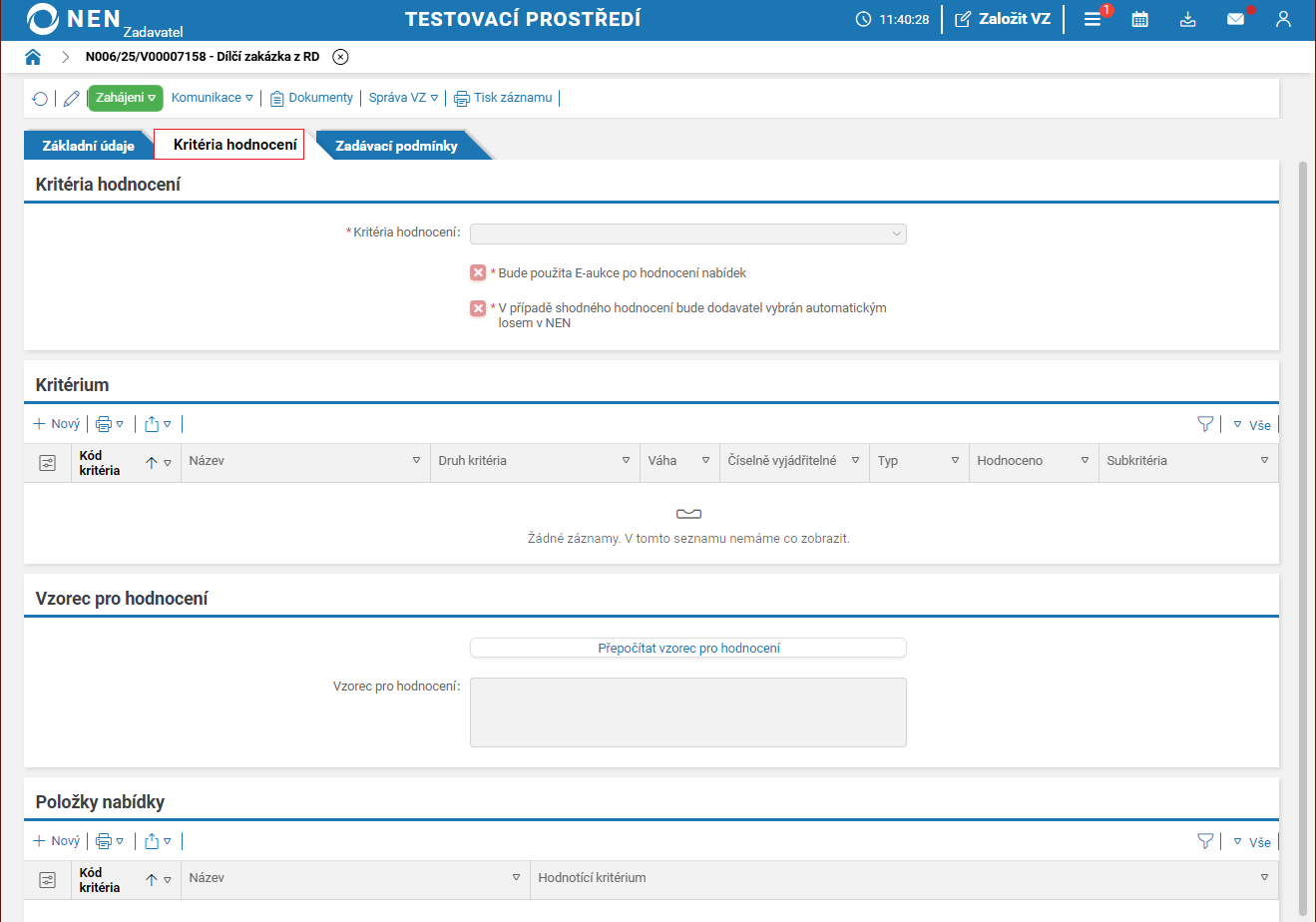
Task: Open the user profile icon
Action: click(1284, 19)
